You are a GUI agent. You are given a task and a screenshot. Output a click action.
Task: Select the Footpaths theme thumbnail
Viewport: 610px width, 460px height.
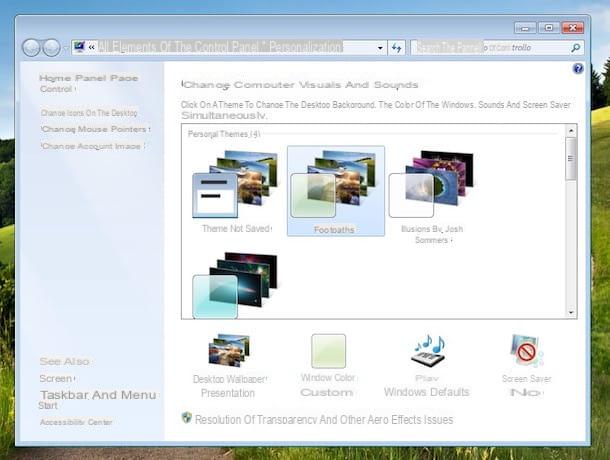click(x=336, y=191)
